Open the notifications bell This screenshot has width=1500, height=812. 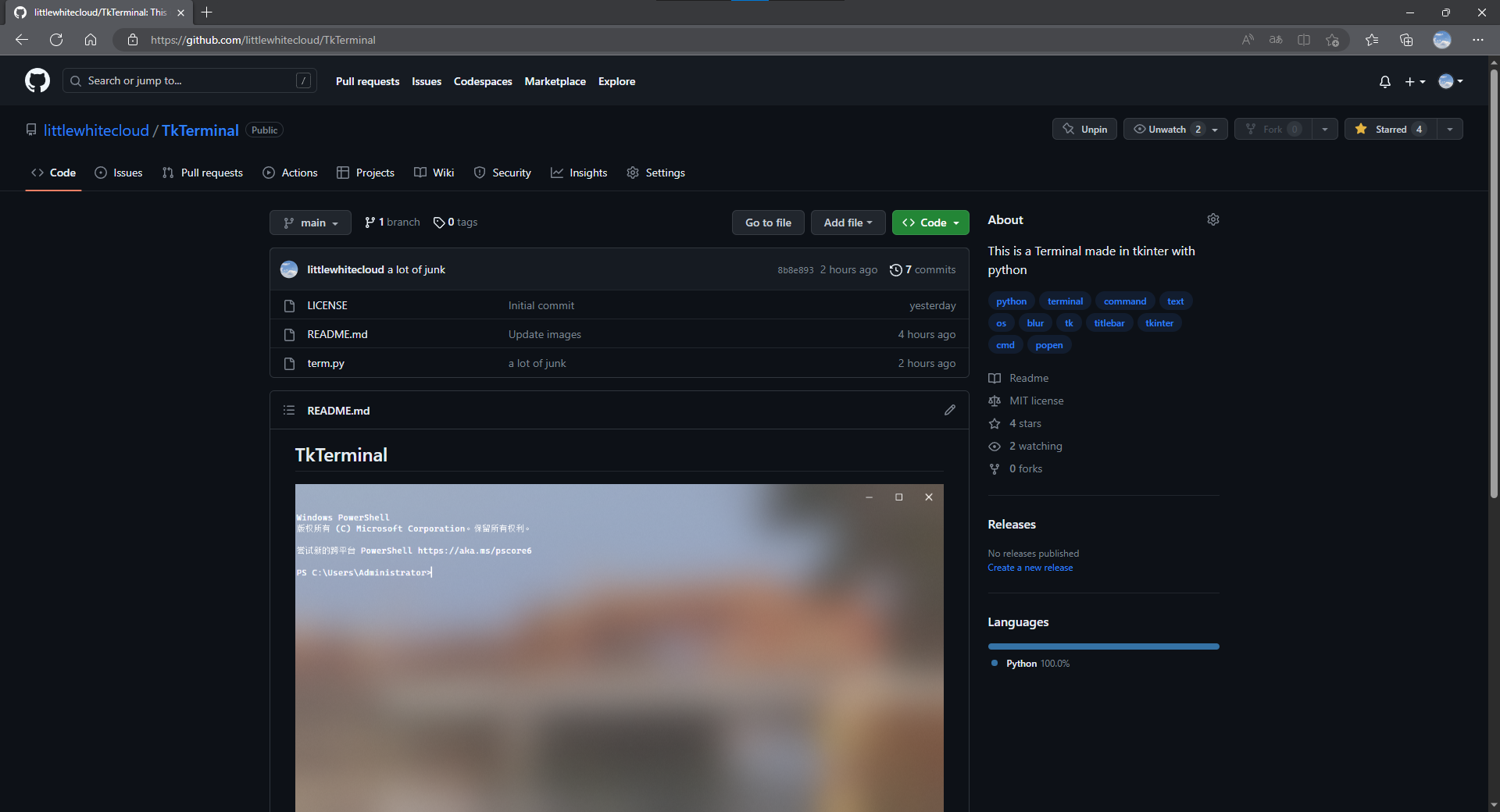[x=1384, y=81]
